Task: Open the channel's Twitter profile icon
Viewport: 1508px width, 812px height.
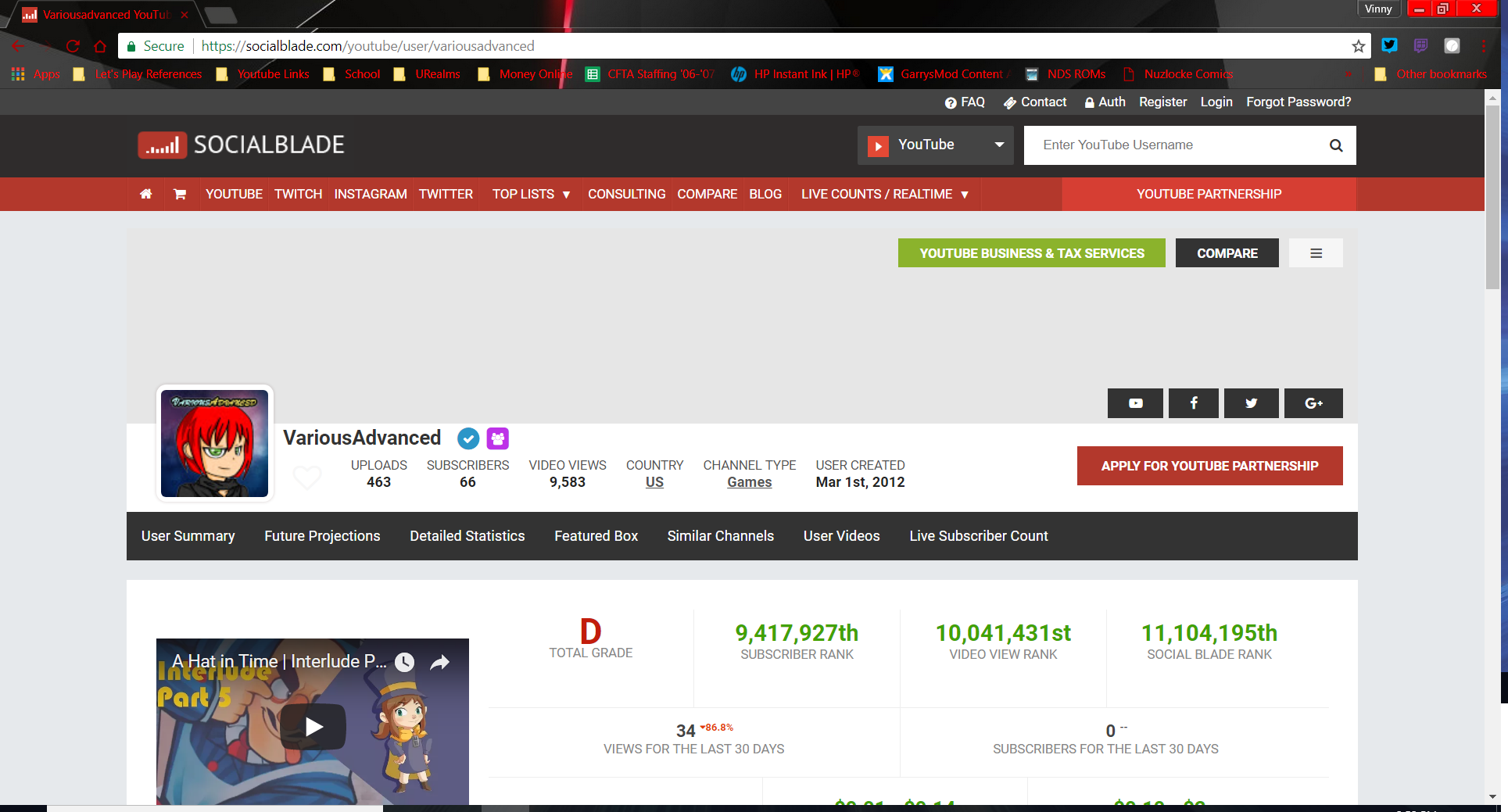Action: click(1252, 403)
